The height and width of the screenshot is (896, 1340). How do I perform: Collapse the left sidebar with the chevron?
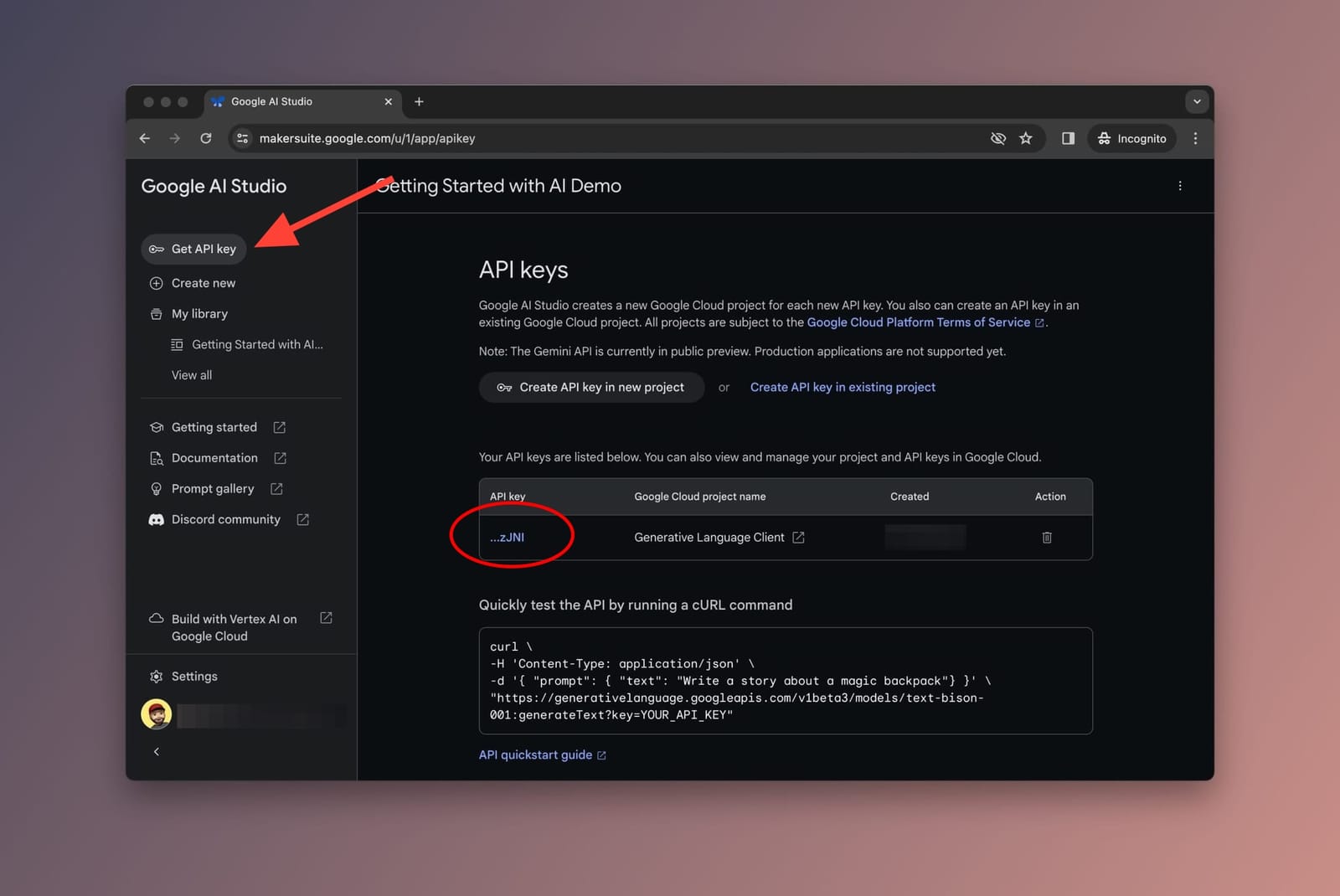coord(157,751)
